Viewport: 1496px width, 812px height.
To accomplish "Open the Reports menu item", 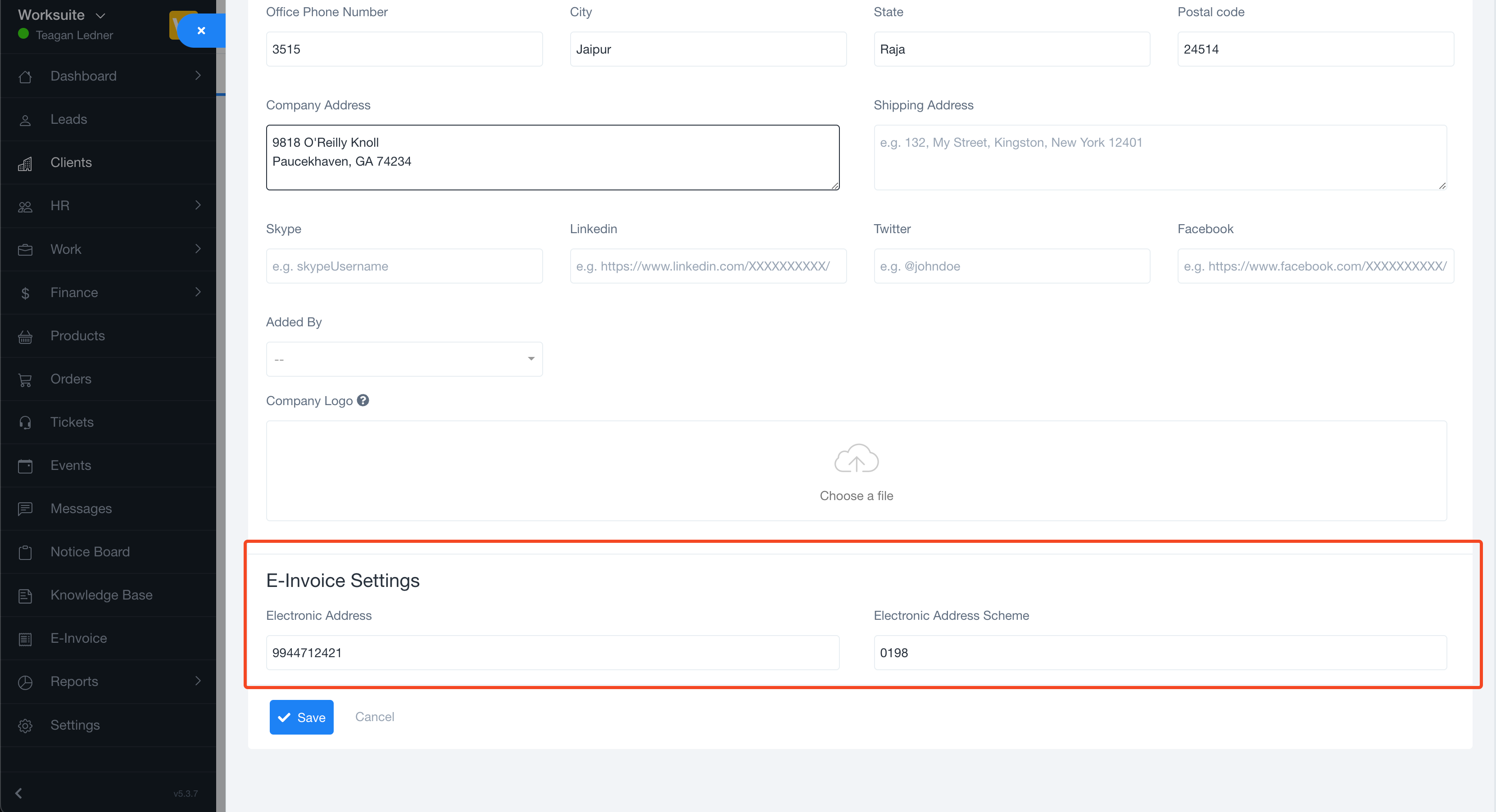I will pyautogui.click(x=74, y=681).
